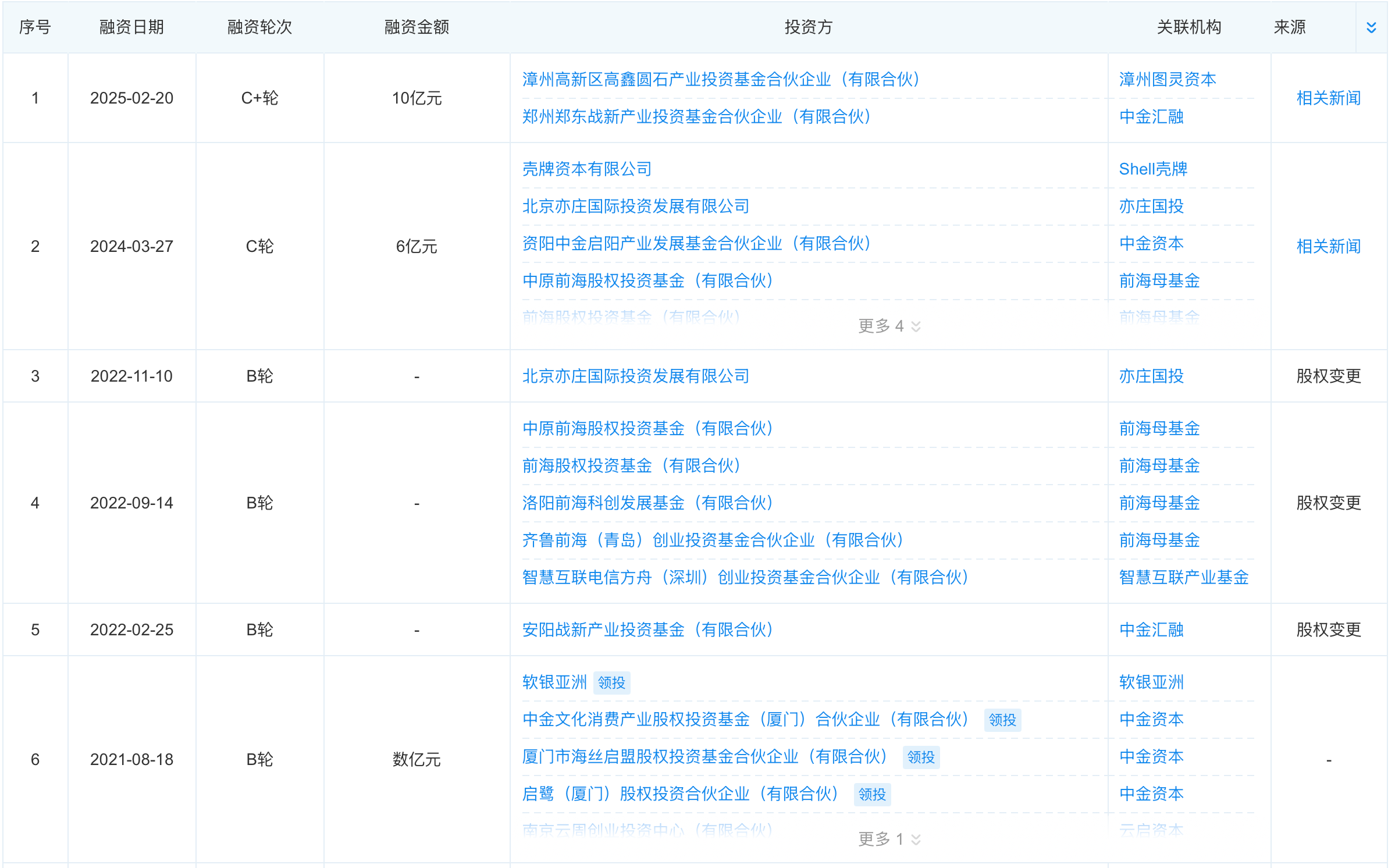The width and height of the screenshot is (1395, 868).
Task: Click a 前海母基金 institution link
Action: tap(1158, 429)
